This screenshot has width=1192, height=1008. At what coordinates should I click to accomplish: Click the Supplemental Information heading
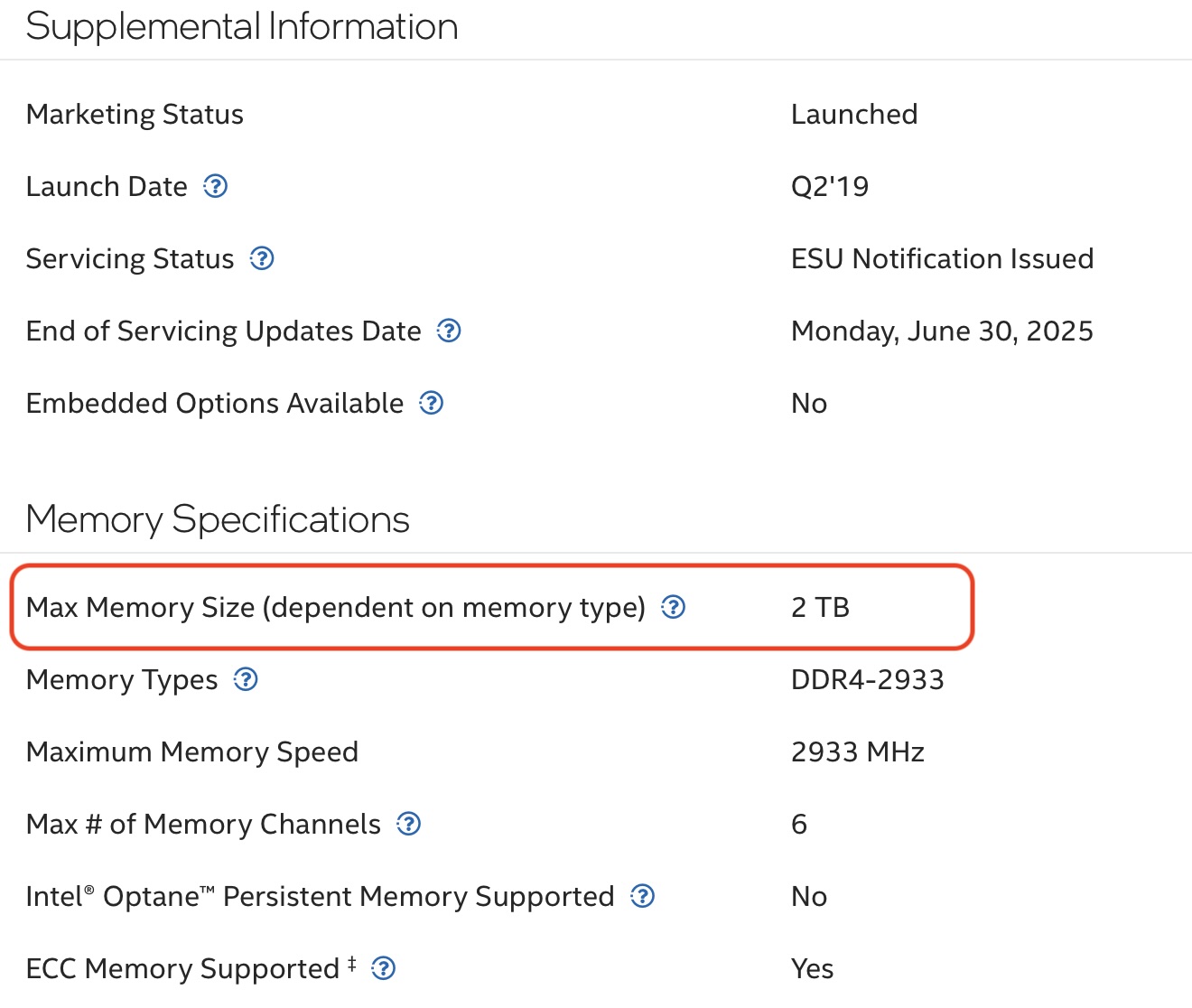[x=242, y=27]
